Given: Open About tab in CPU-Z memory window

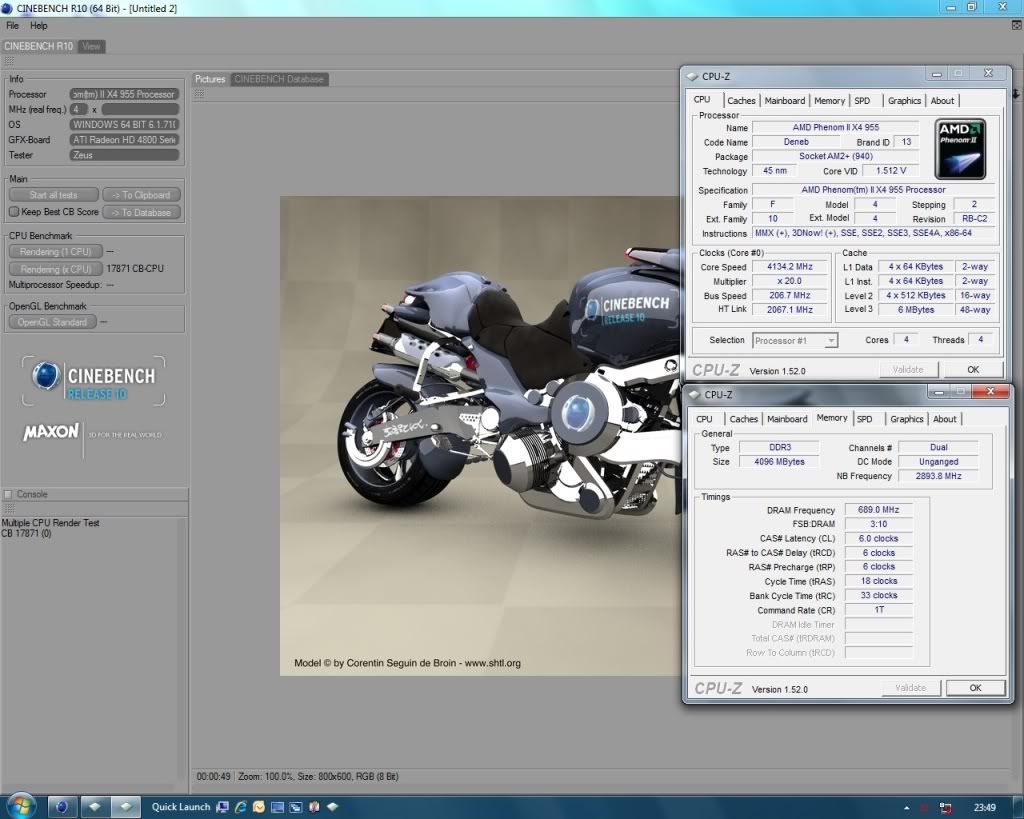Looking at the screenshot, I should click(945, 419).
